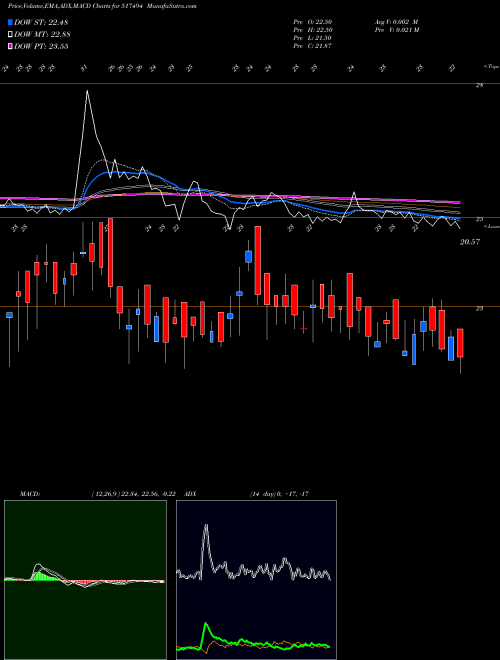The image size is (500, 660).
Task: Open the green MACD histogram panel
Action: [x=85, y=580]
